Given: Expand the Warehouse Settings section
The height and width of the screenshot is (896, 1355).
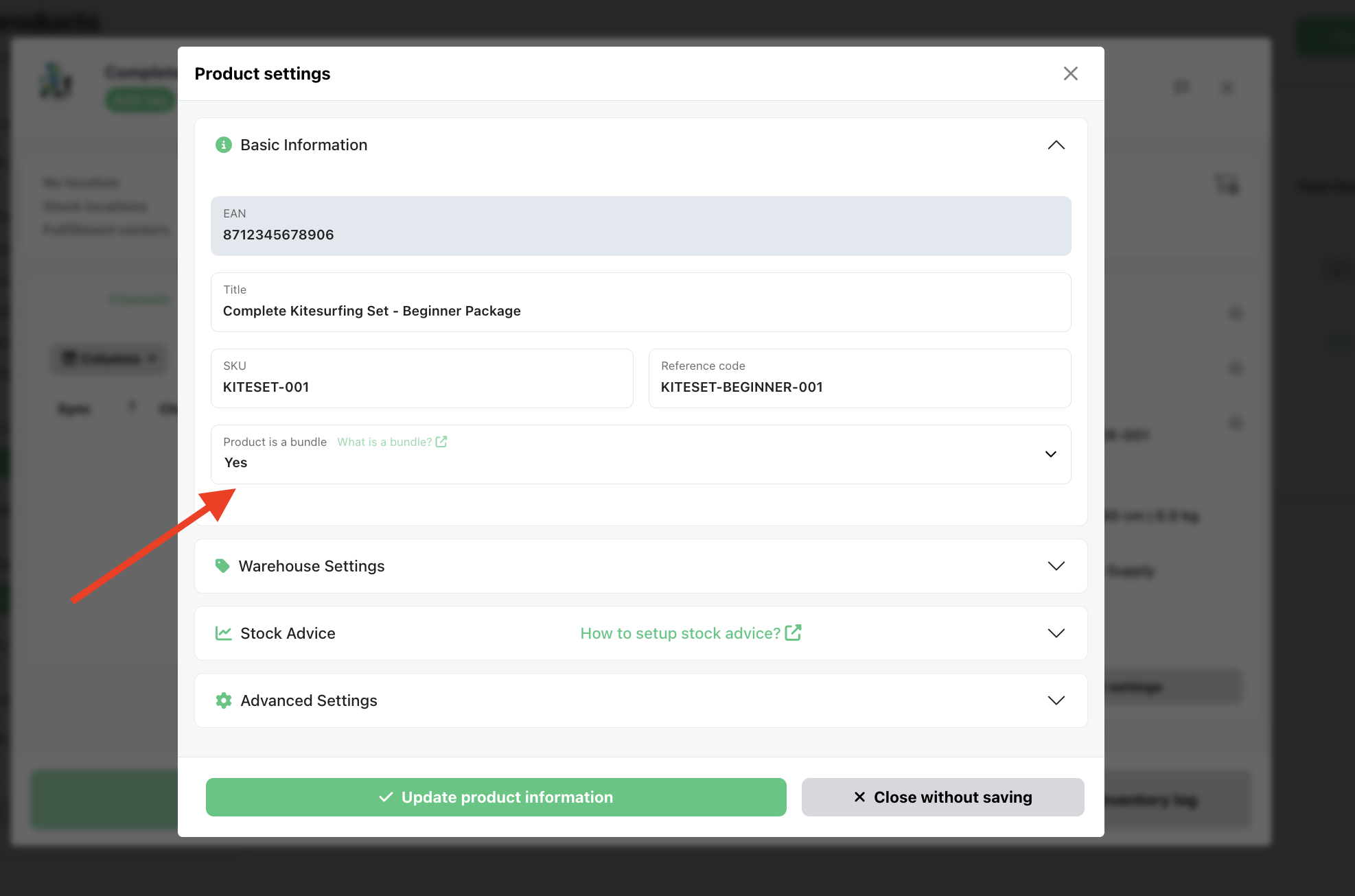Looking at the screenshot, I should (x=1056, y=566).
